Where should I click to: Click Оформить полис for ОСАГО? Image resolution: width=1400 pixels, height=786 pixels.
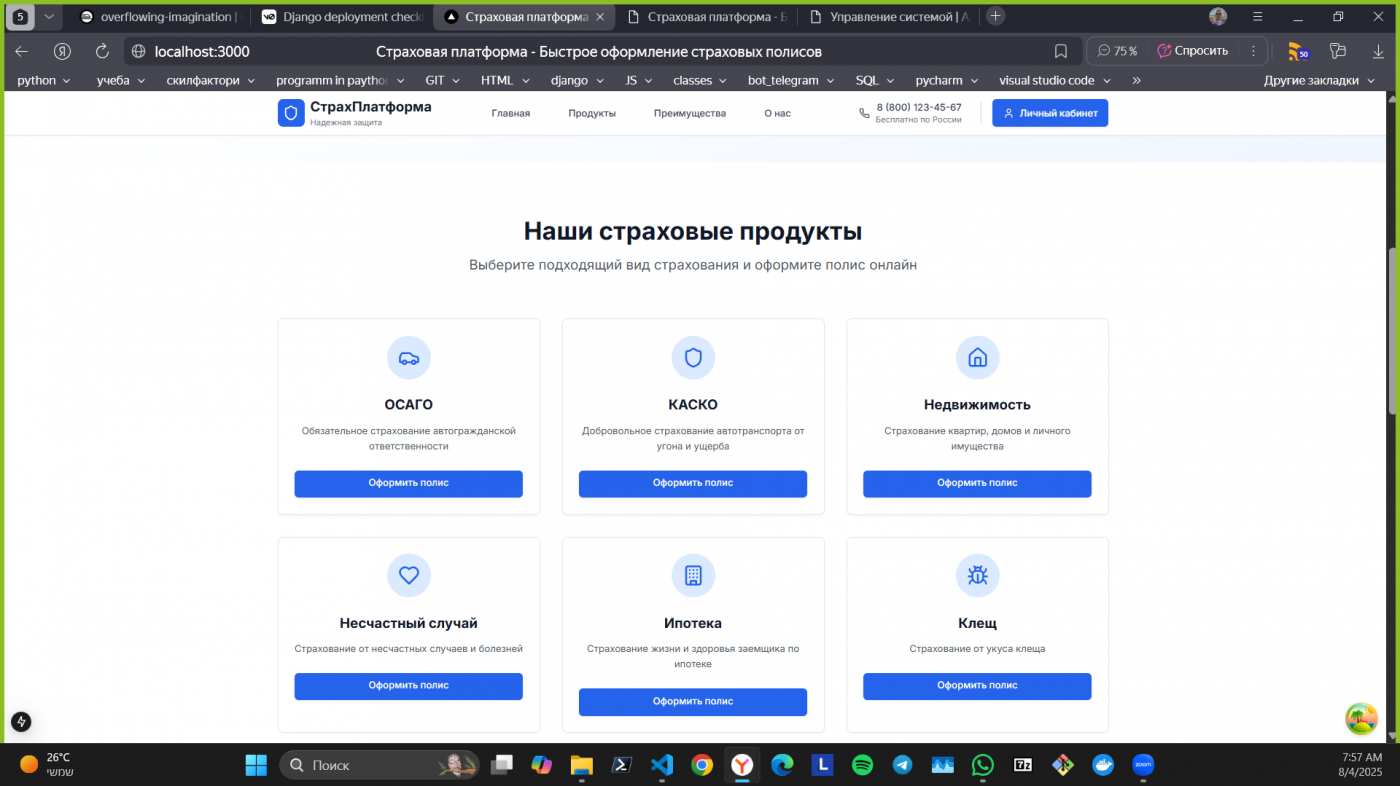tap(408, 483)
